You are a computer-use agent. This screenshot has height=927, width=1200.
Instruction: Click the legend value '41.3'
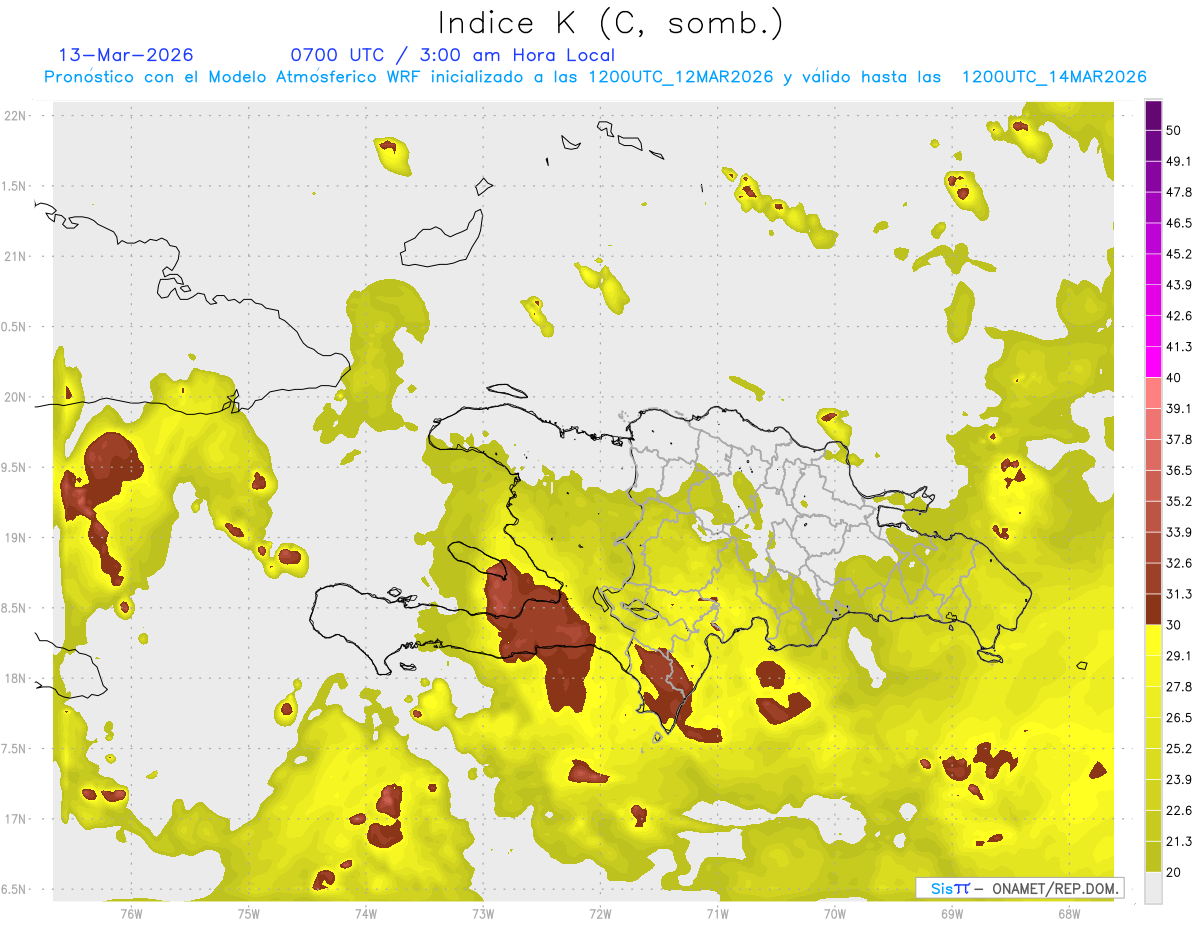click(x=1179, y=347)
